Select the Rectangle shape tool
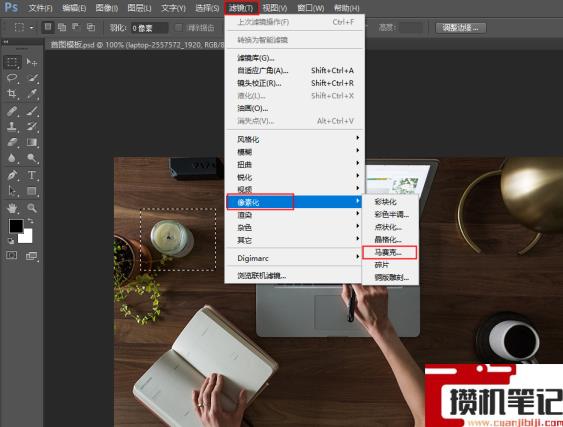 (32, 191)
